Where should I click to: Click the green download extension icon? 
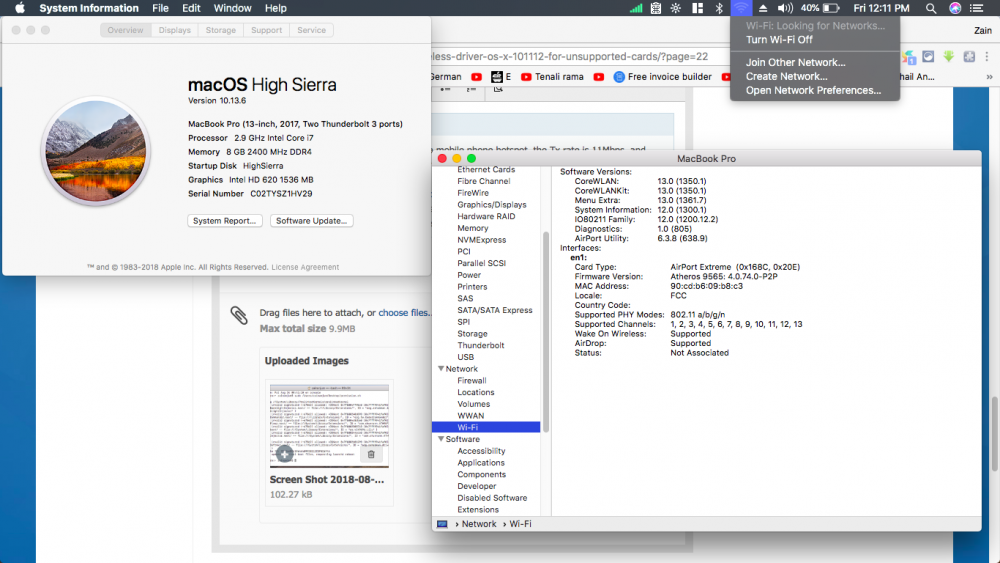click(x=949, y=57)
